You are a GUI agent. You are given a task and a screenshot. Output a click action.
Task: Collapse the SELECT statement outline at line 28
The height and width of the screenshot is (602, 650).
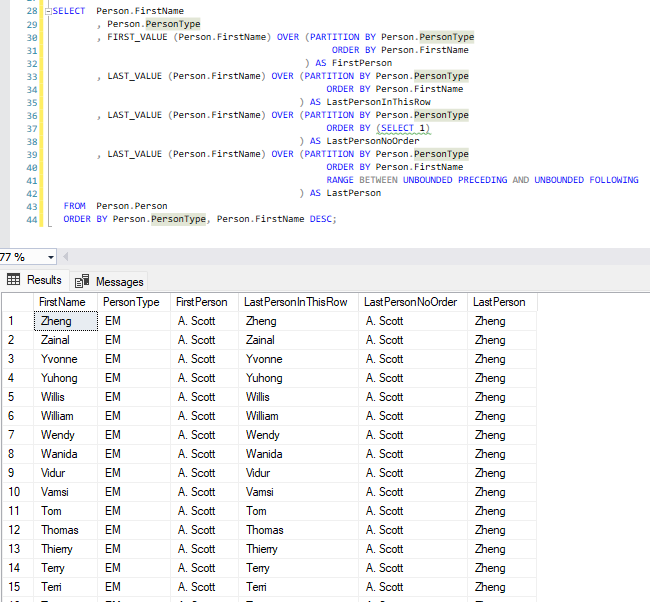tap(48, 12)
